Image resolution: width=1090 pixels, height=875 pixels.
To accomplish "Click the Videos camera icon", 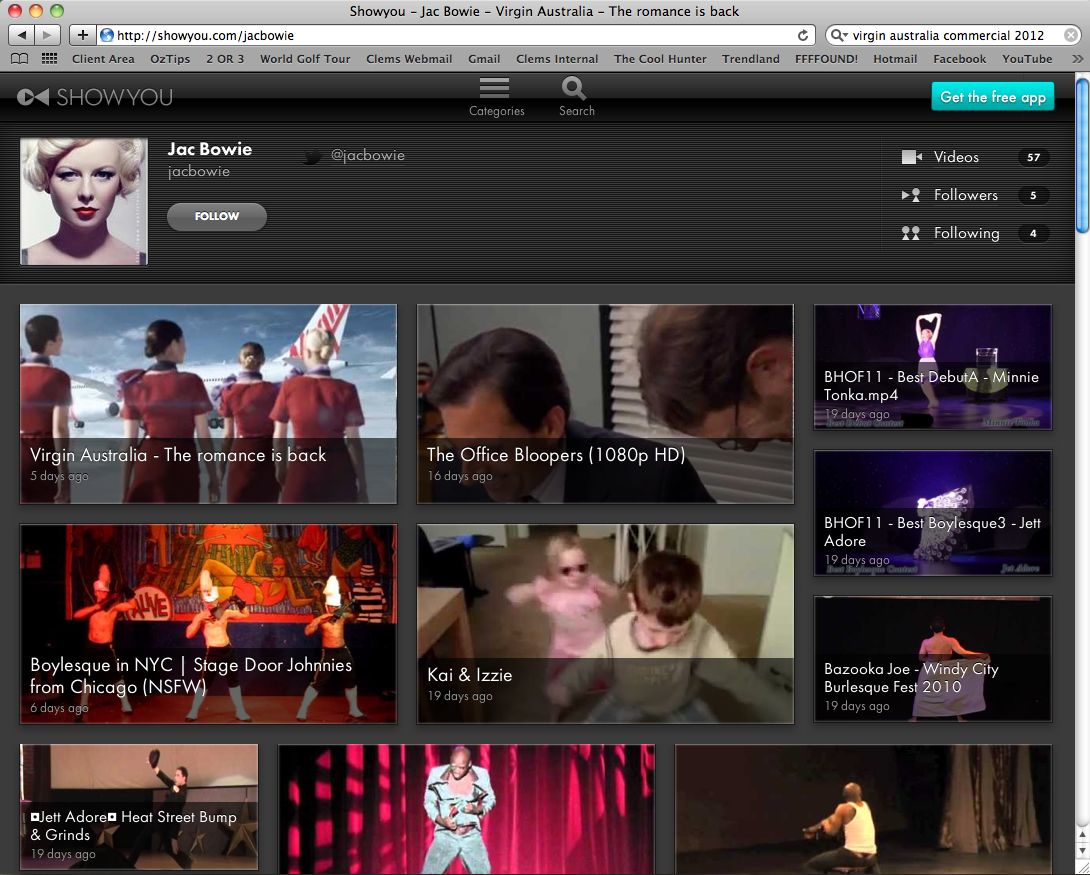I will click(911, 157).
